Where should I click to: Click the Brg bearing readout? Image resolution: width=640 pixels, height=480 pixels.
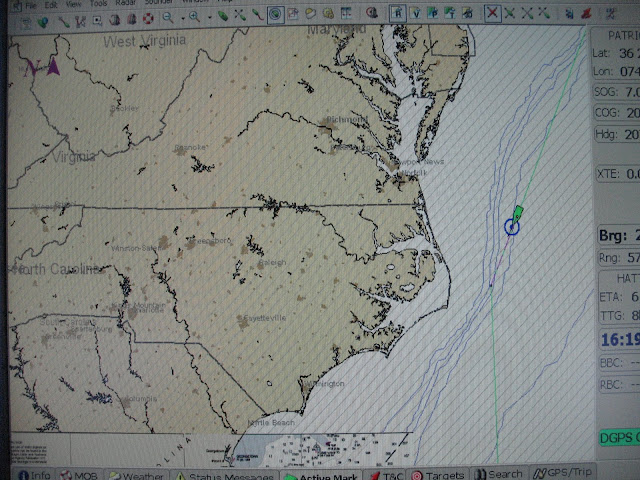click(619, 236)
